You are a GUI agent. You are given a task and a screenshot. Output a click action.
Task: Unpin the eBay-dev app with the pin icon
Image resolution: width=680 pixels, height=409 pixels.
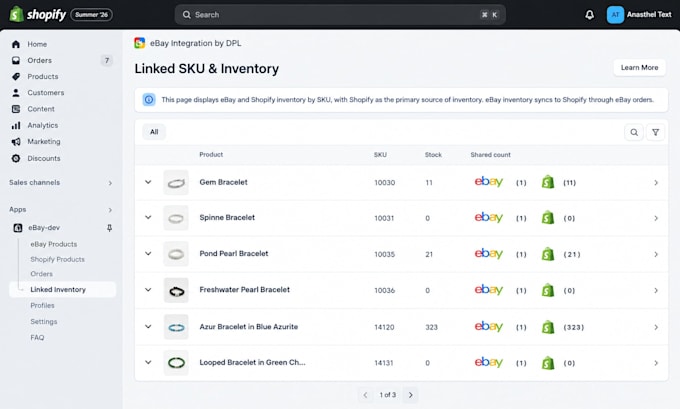tap(109, 228)
